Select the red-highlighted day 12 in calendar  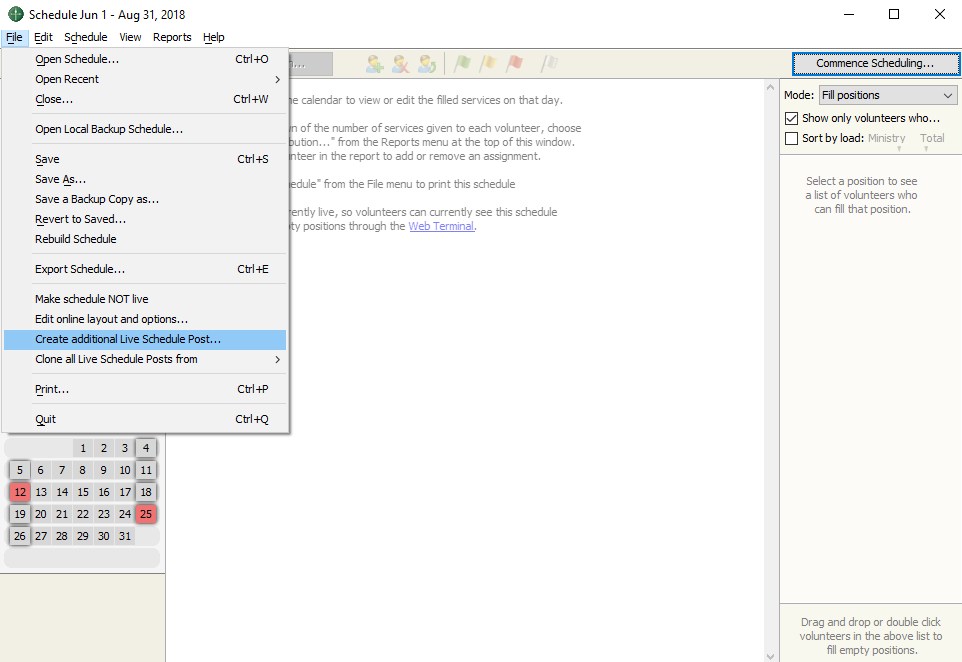pyautogui.click(x=19, y=492)
